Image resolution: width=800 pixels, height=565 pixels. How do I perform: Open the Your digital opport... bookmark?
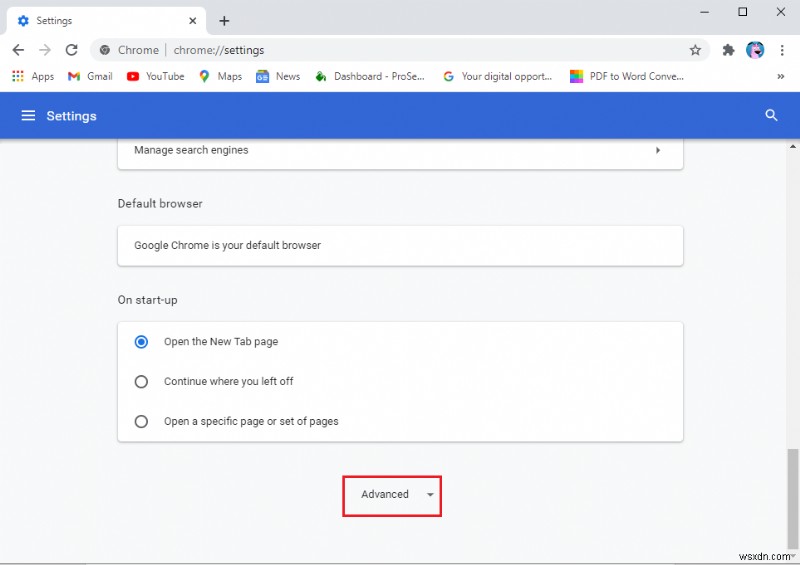(x=497, y=77)
